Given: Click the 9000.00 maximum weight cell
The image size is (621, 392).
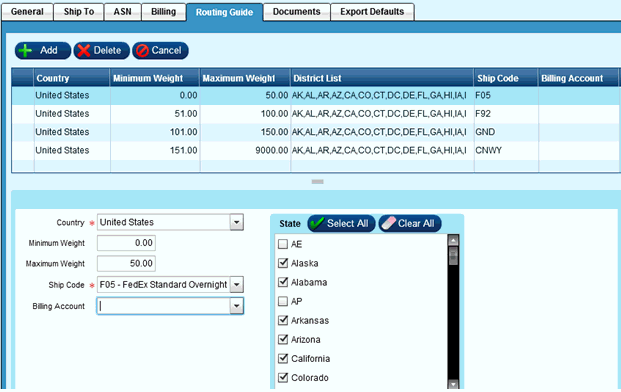Looking at the screenshot, I should pyautogui.click(x=245, y=150).
